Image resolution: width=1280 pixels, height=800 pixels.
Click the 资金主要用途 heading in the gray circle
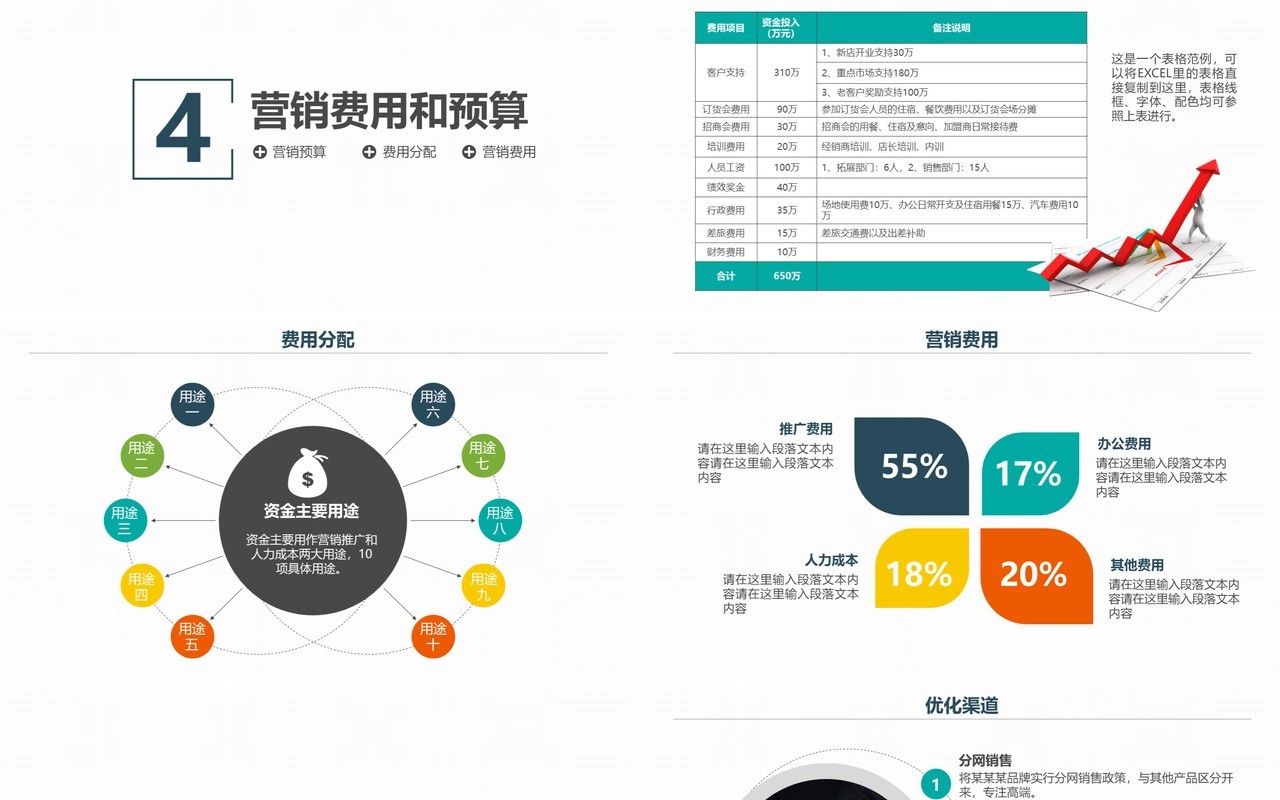[x=311, y=511]
